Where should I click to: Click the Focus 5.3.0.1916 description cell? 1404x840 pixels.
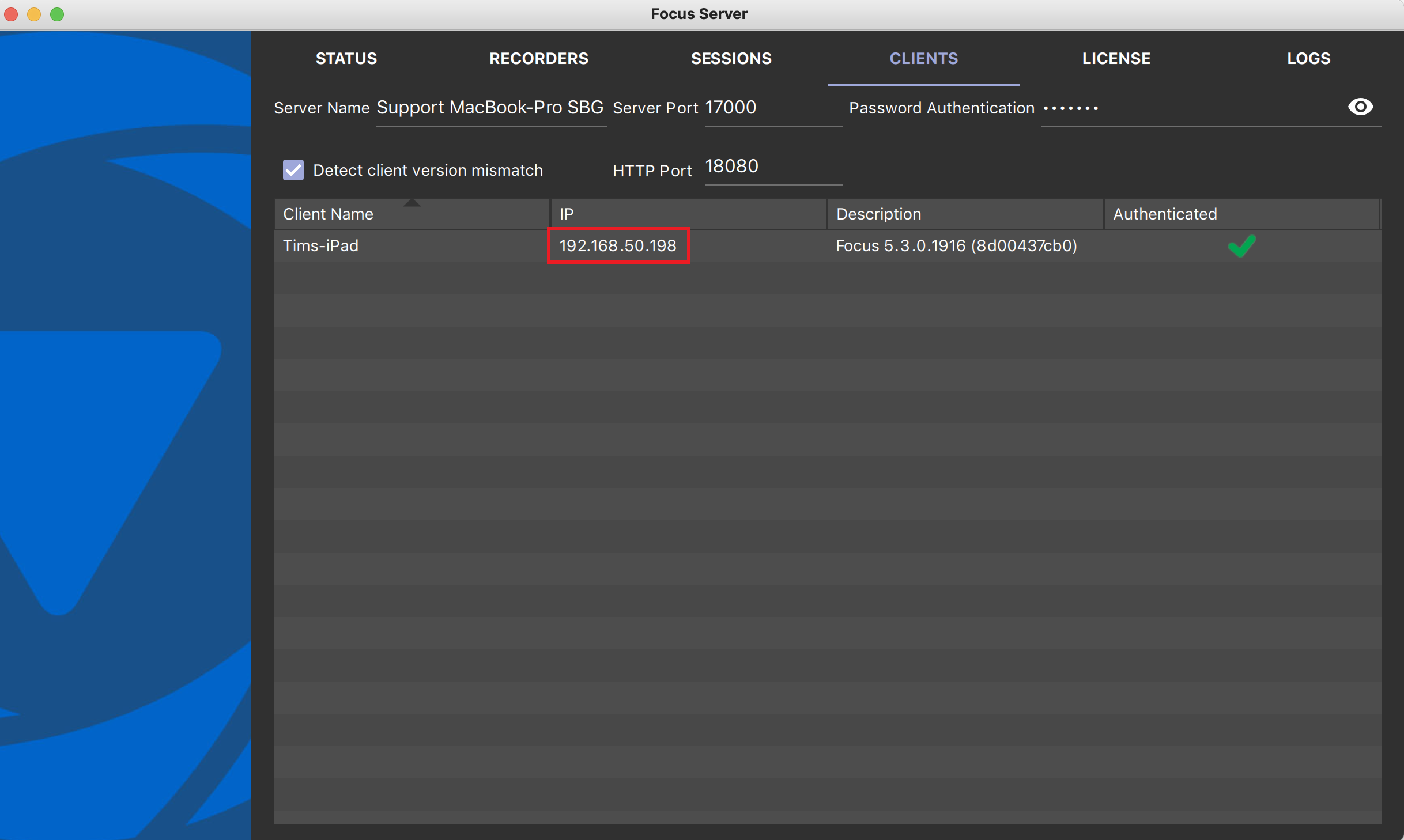coord(956,246)
